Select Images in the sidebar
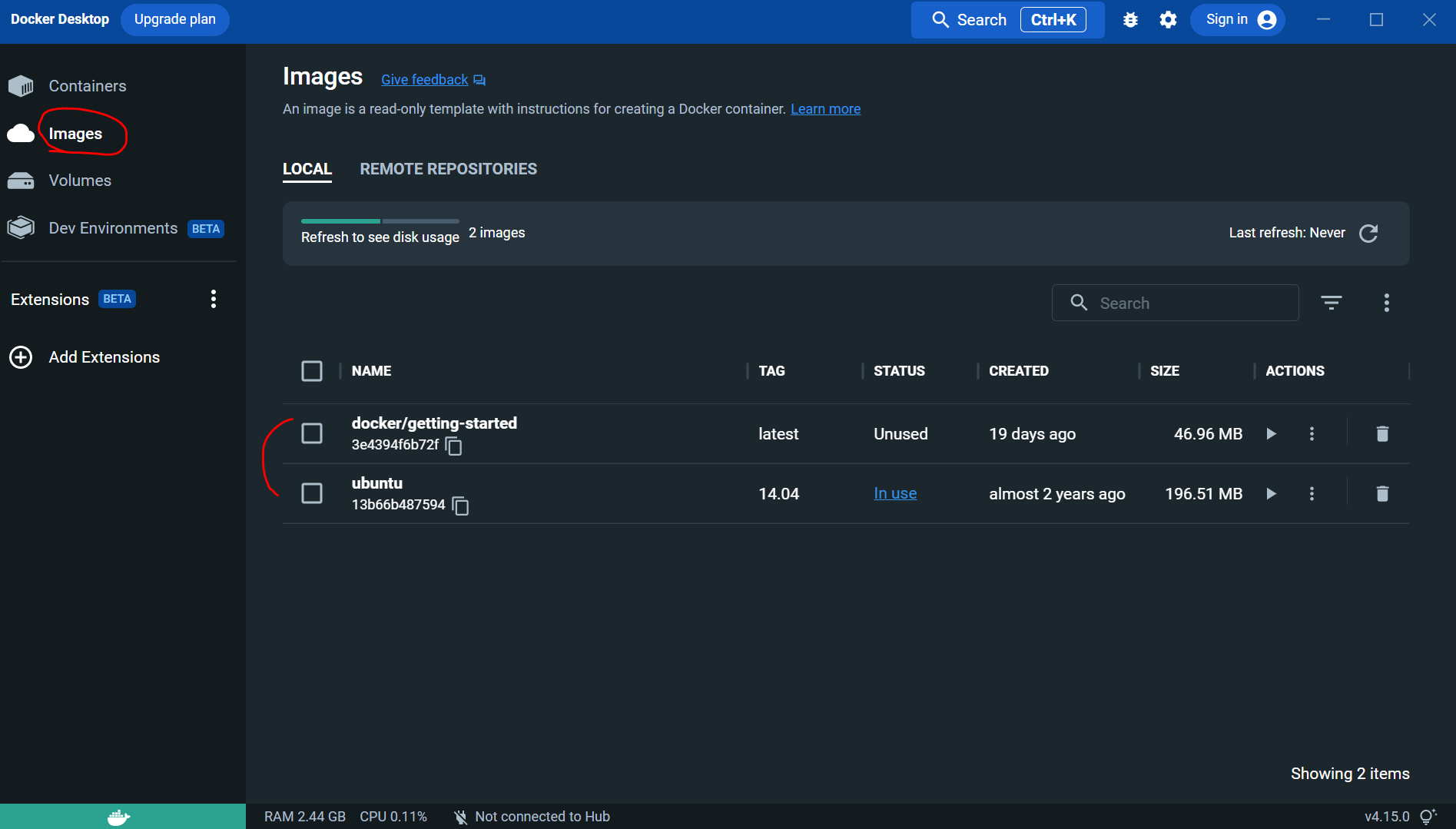 [75, 134]
